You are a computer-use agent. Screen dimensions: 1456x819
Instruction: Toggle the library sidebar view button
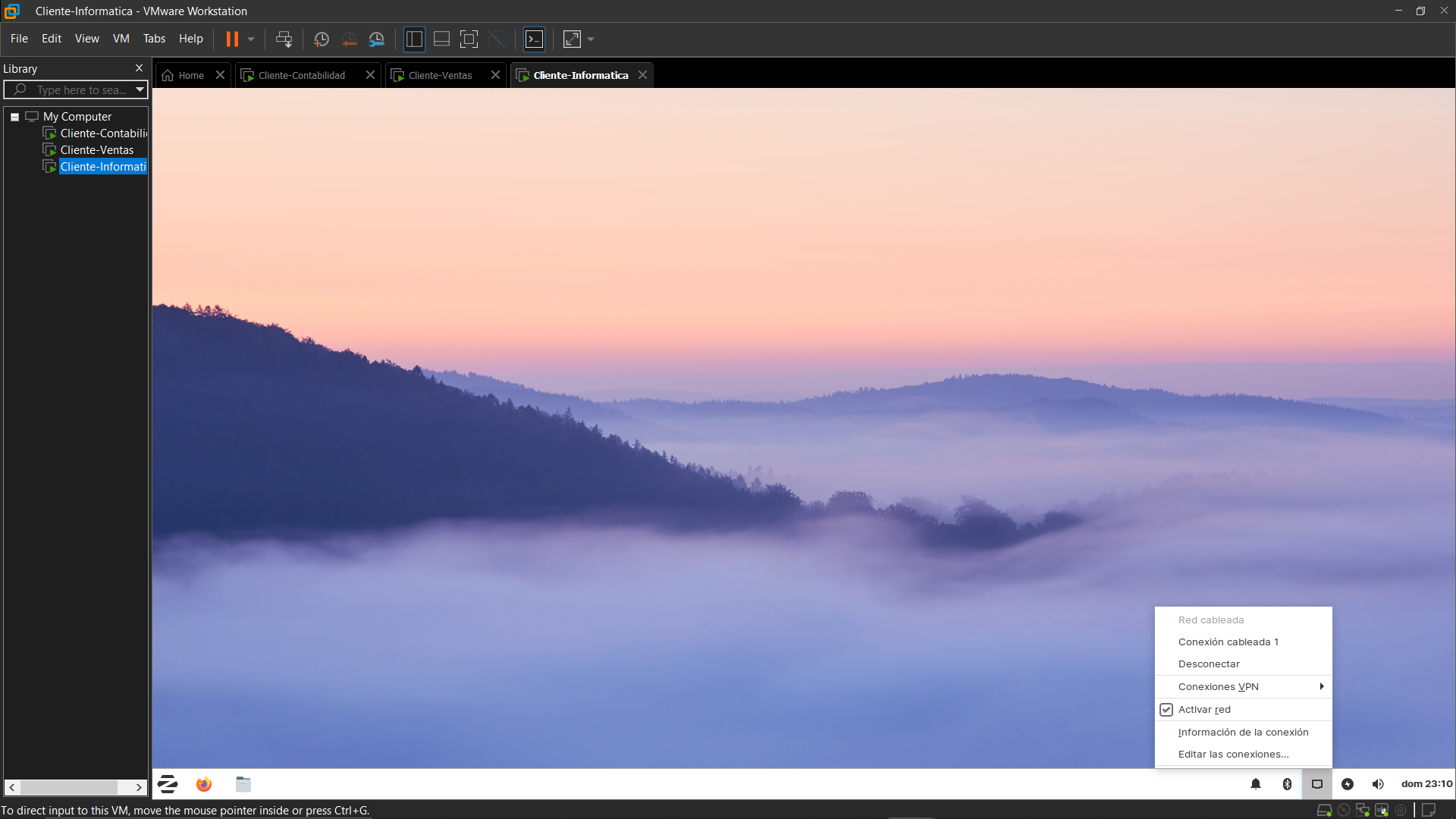pyautogui.click(x=414, y=39)
